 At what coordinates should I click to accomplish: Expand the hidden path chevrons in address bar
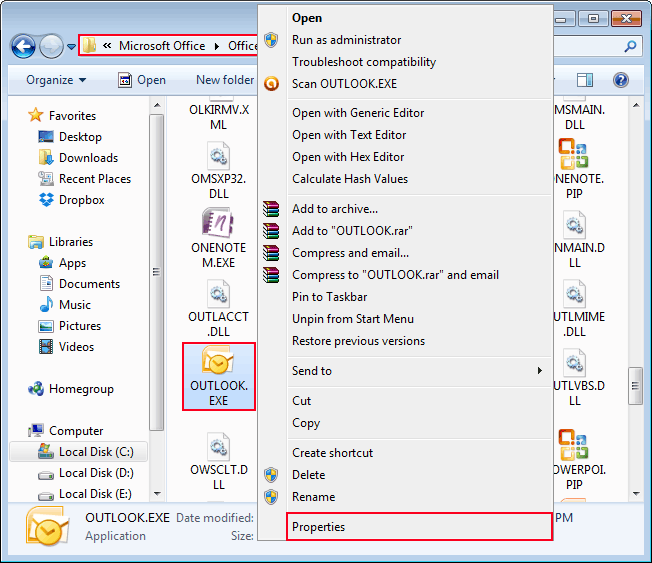107,45
